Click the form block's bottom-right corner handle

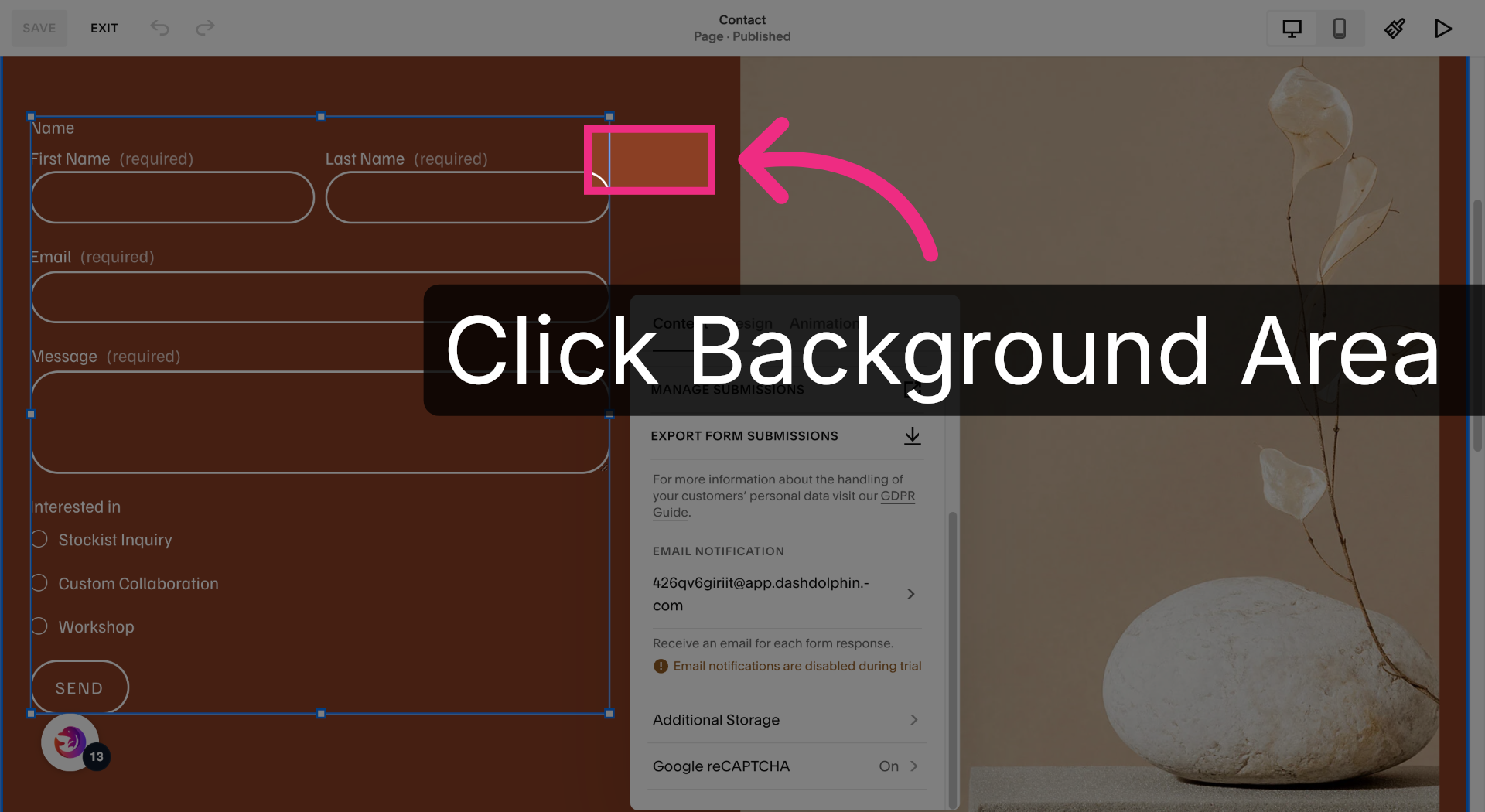click(x=609, y=714)
